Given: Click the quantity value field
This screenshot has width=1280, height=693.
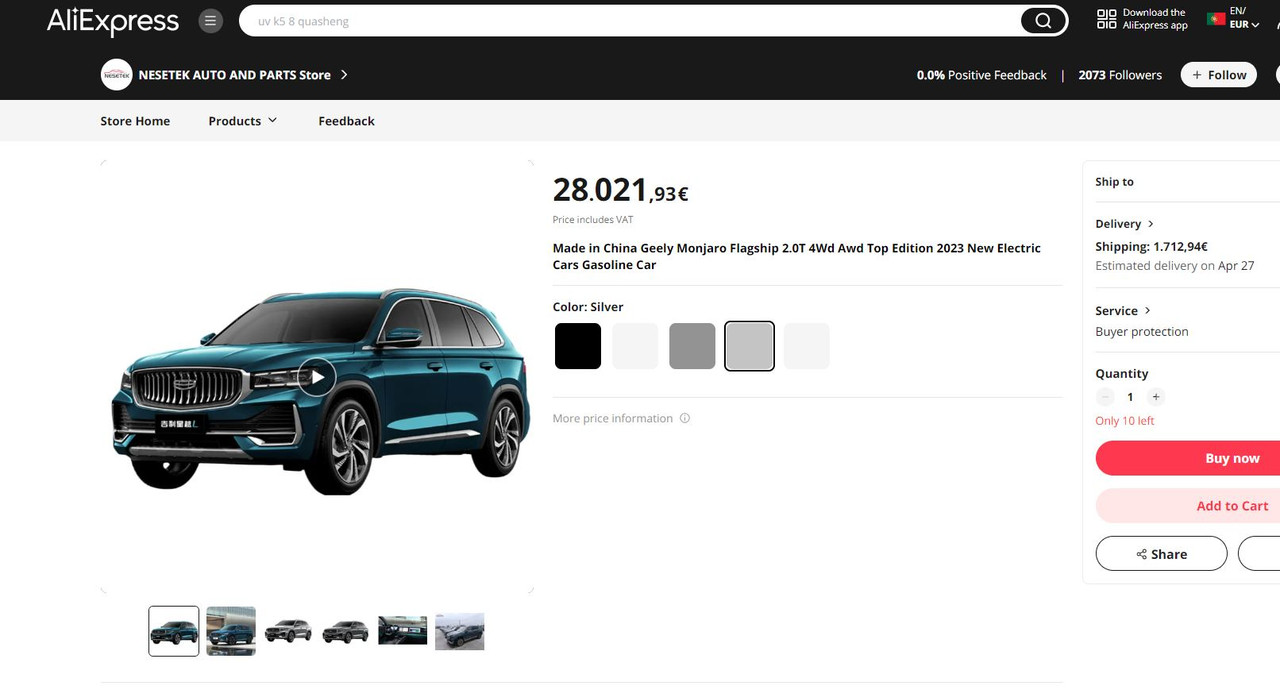Looking at the screenshot, I should coord(1131,397).
